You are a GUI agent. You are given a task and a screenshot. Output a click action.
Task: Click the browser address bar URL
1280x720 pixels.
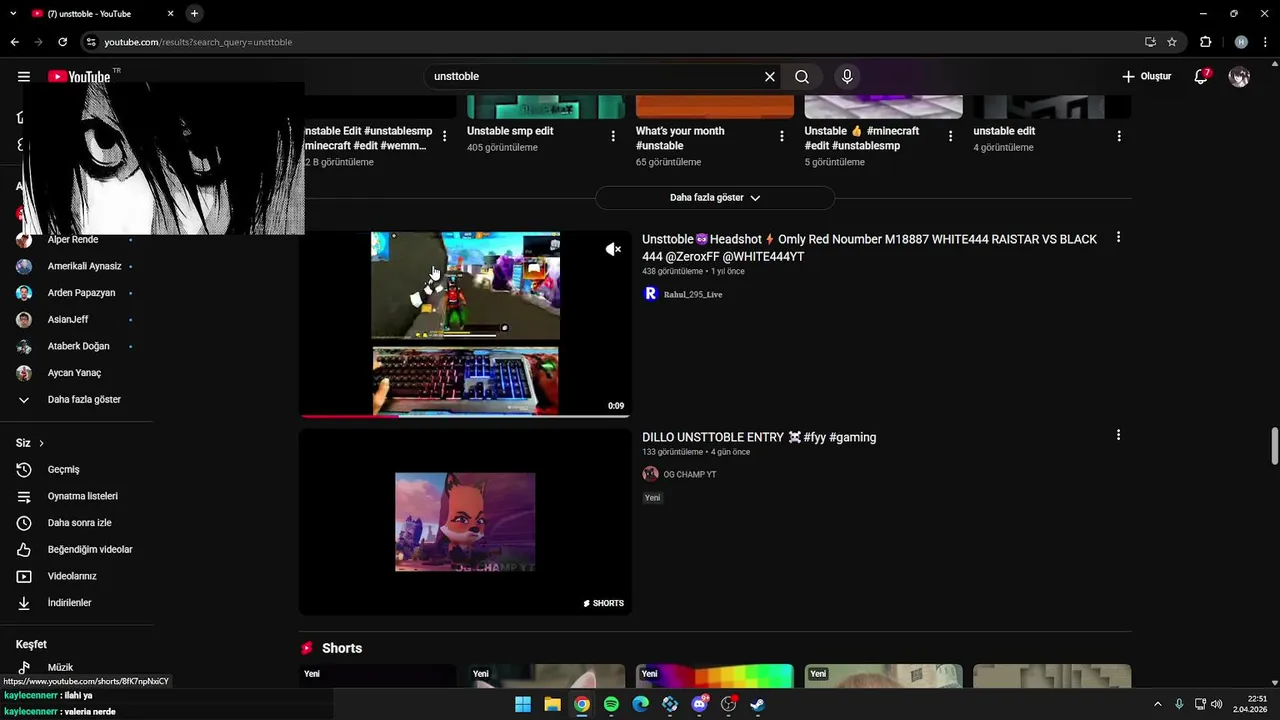coord(198,42)
